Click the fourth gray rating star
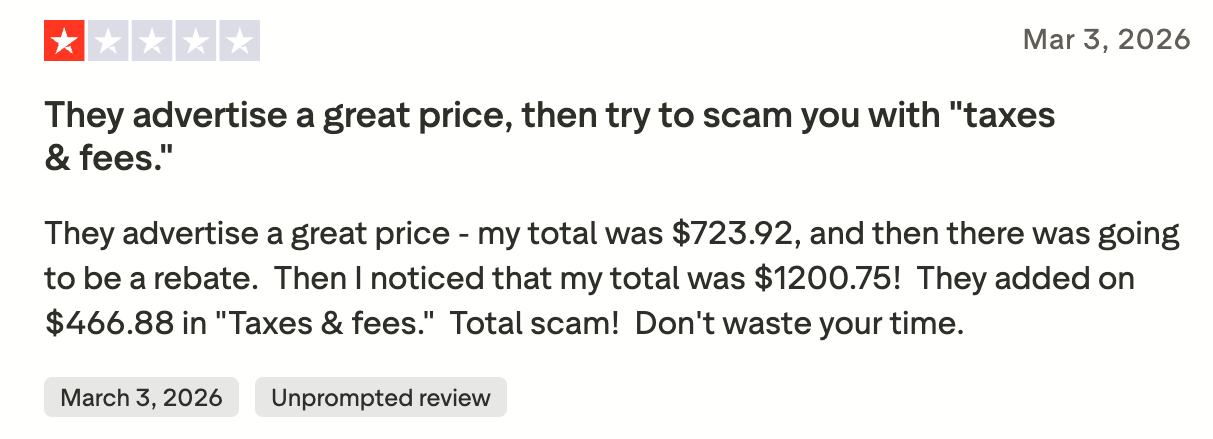The height and width of the screenshot is (439, 1213). (195, 41)
